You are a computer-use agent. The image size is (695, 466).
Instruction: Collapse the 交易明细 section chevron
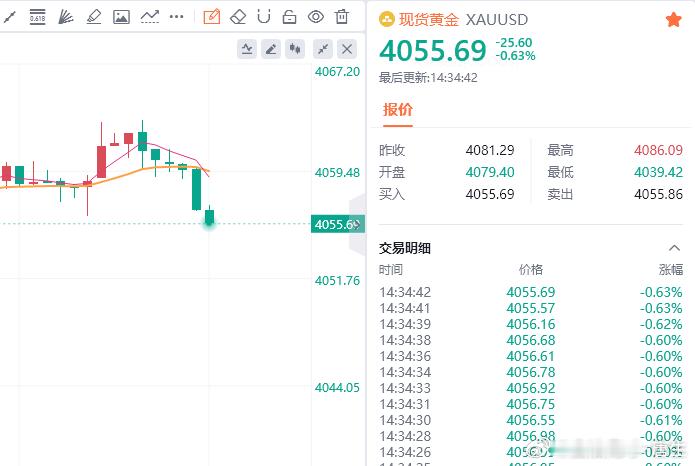[x=674, y=248]
